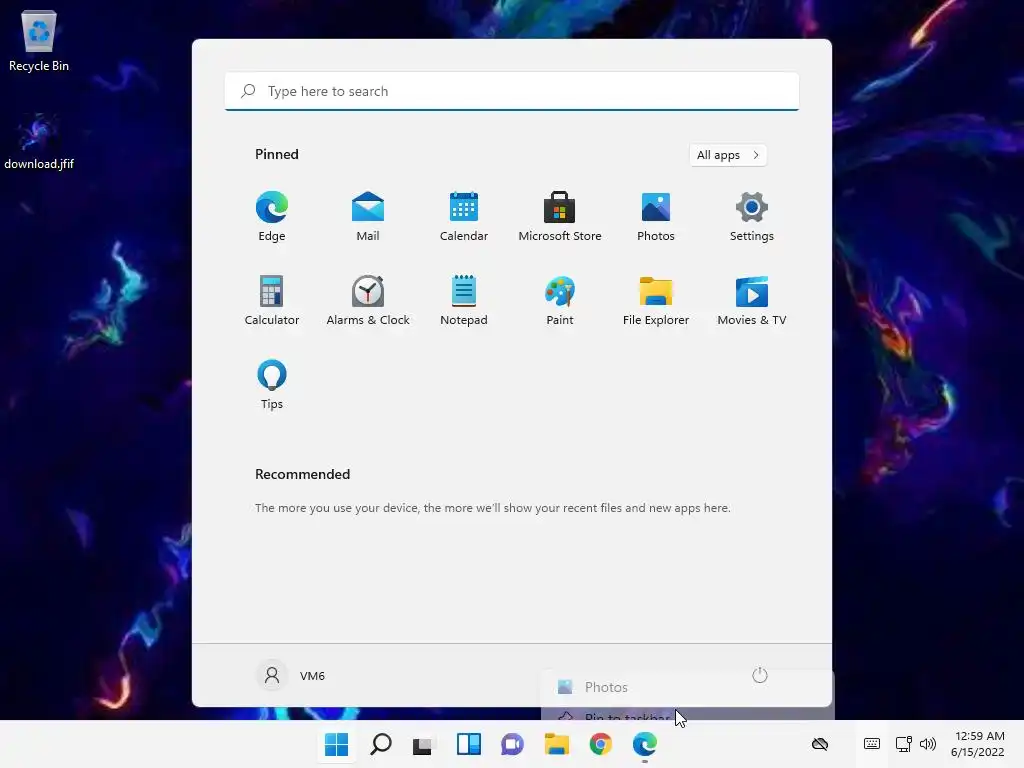The width and height of the screenshot is (1024, 768).
Task: Launch Notepad
Action: pos(464,300)
